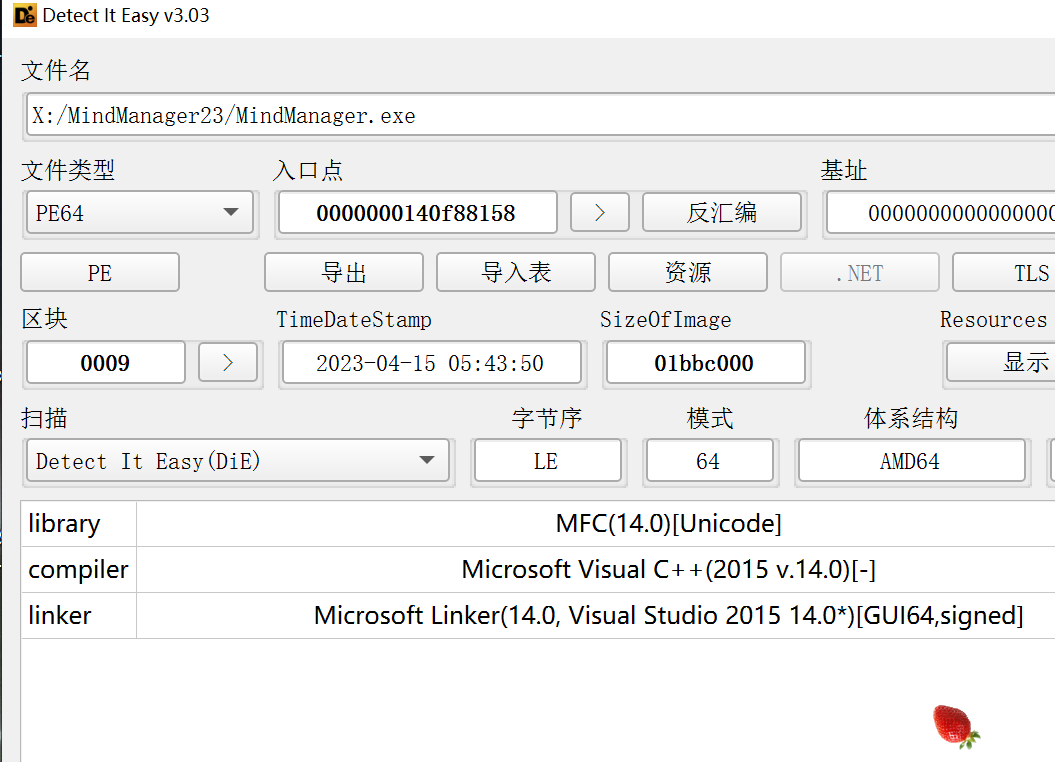This screenshot has width=1055, height=762.
Task: Select the Microsoft Linker result row
Action: click(669, 615)
